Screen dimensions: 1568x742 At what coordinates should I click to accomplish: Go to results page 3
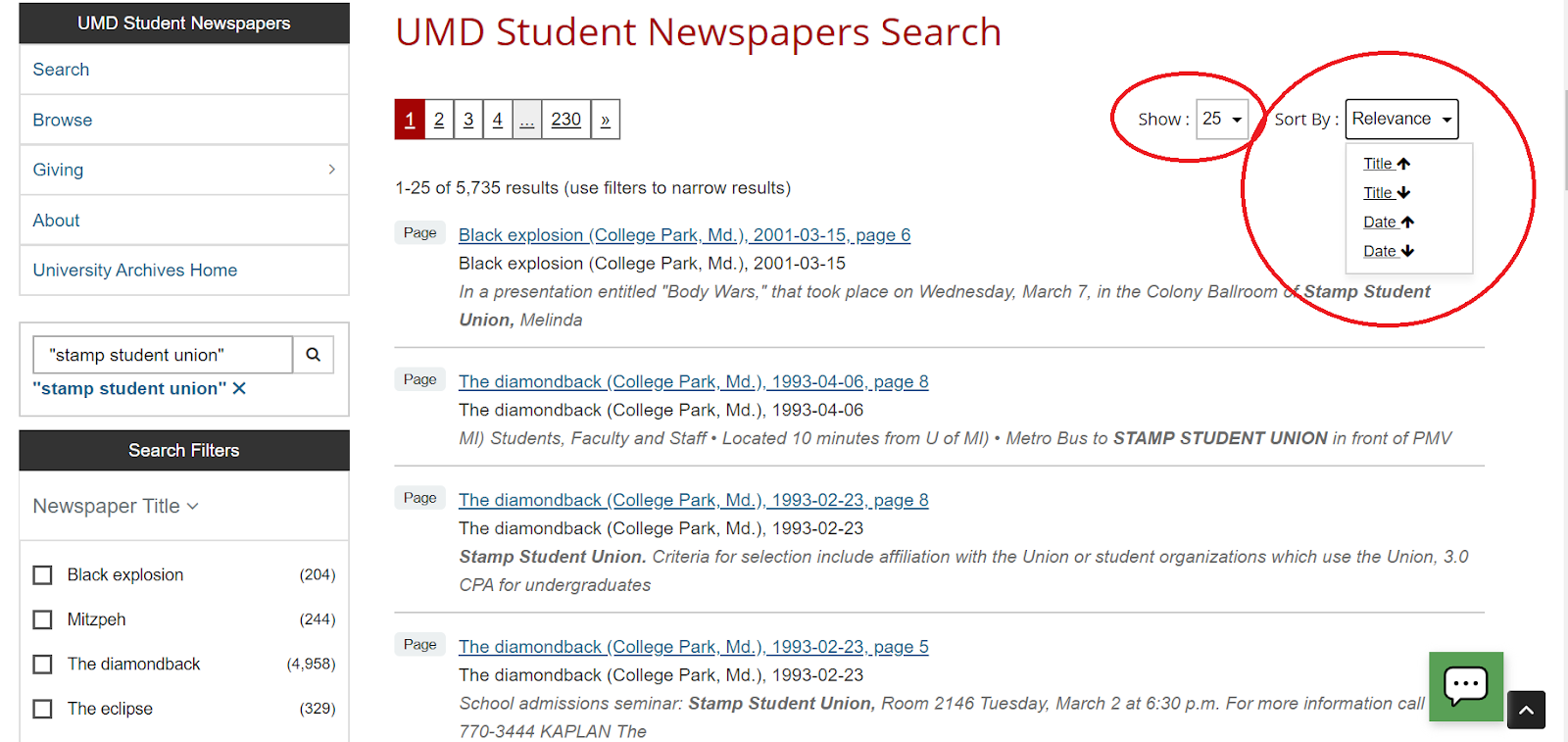point(468,120)
